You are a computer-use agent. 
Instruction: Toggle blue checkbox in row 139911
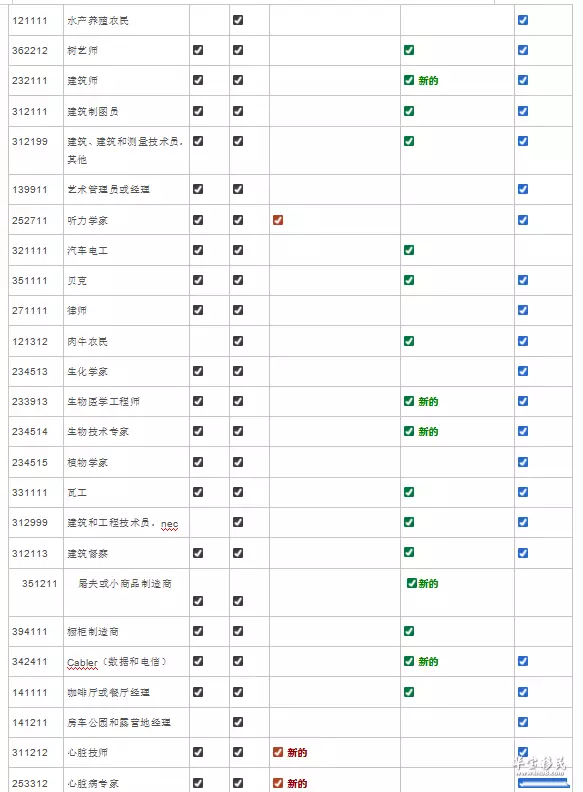(x=523, y=189)
